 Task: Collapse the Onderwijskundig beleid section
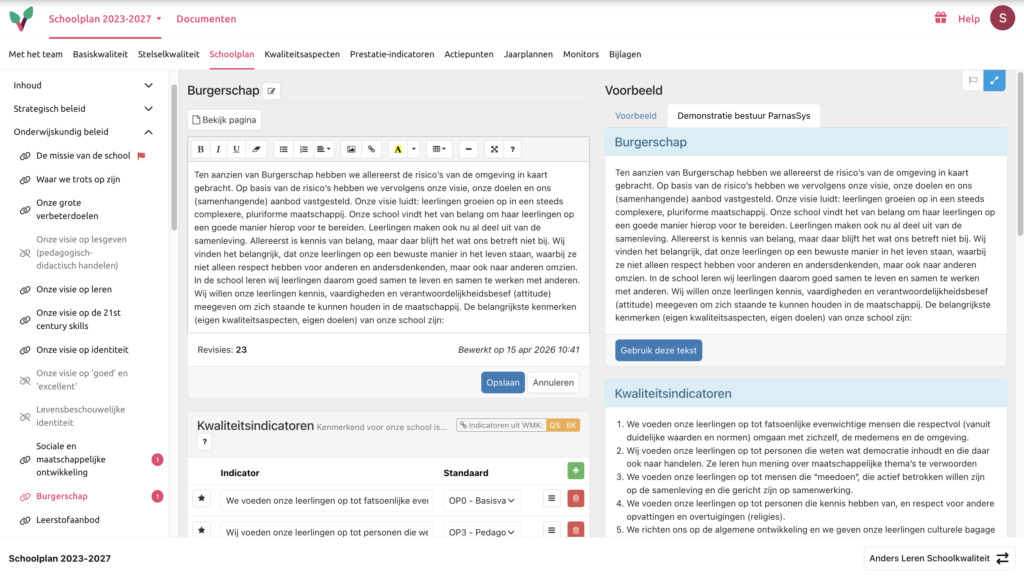pyautogui.click(x=84, y=132)
